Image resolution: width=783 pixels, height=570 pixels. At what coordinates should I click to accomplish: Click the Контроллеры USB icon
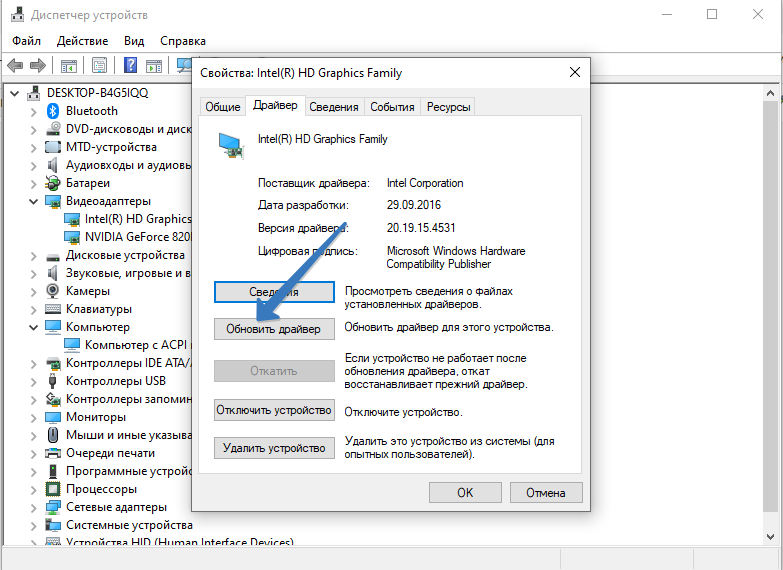point(53,381)
